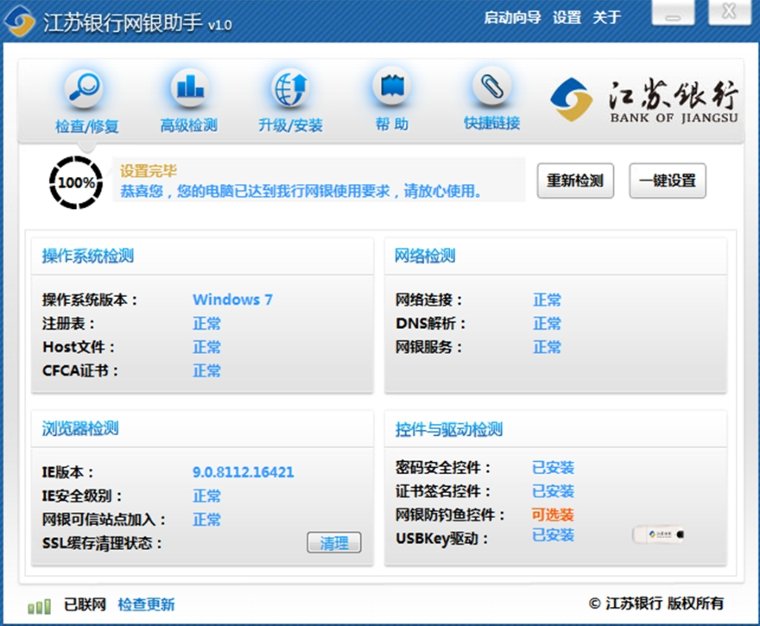Open 启动向导 in the title bar
760x626 pixels.
tap(512, 17)
